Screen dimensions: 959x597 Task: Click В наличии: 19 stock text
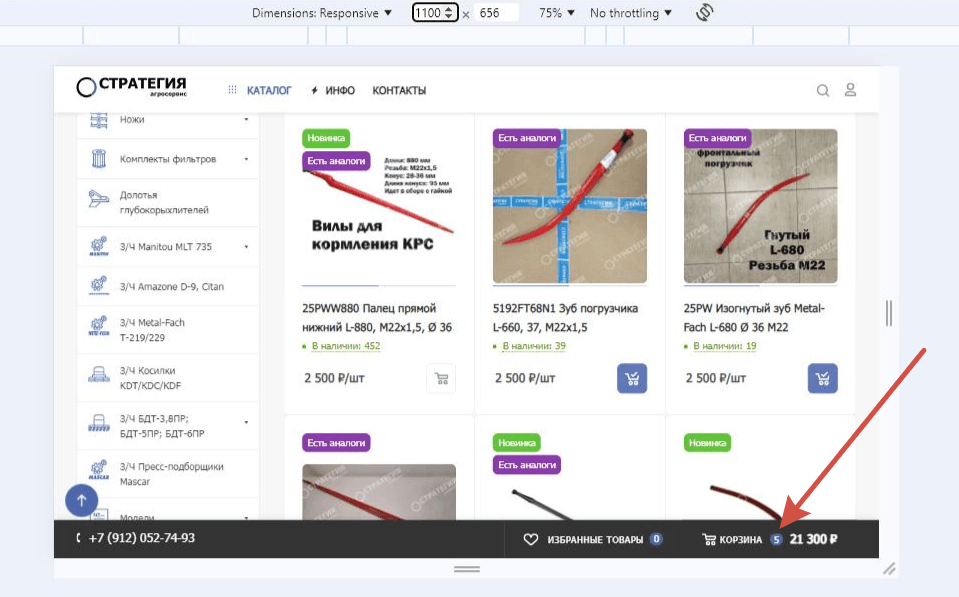point(725,346)
